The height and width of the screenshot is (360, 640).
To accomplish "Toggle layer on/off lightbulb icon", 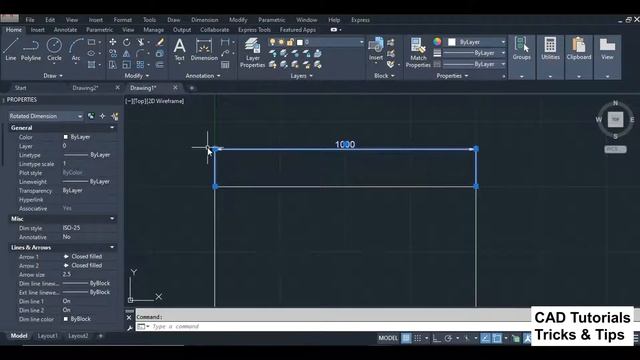I will [x=272, y=42].
